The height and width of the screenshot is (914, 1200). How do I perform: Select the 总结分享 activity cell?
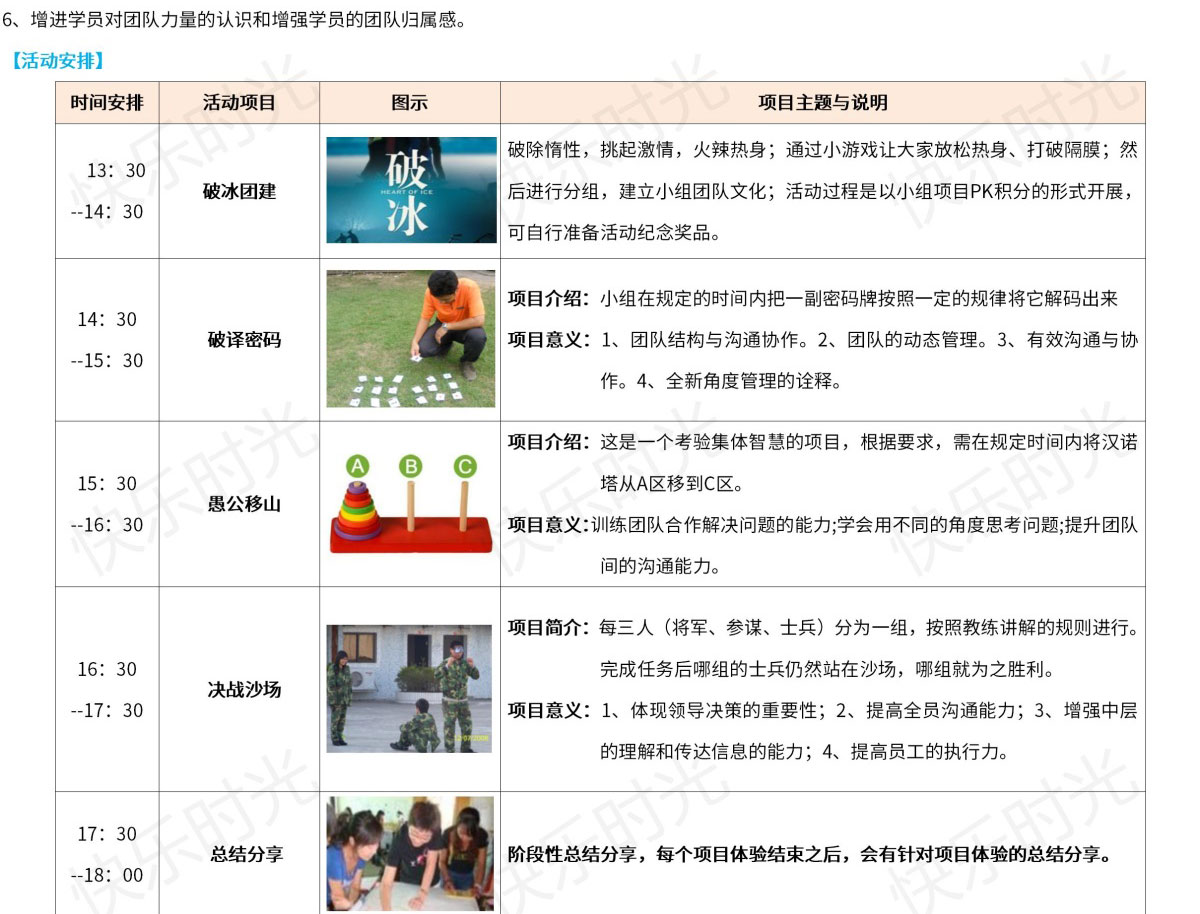point(239,853)
